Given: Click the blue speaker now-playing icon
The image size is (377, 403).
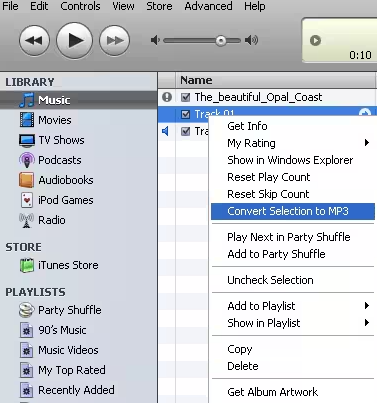Looking at the screenshot, I should pos(165,131).
